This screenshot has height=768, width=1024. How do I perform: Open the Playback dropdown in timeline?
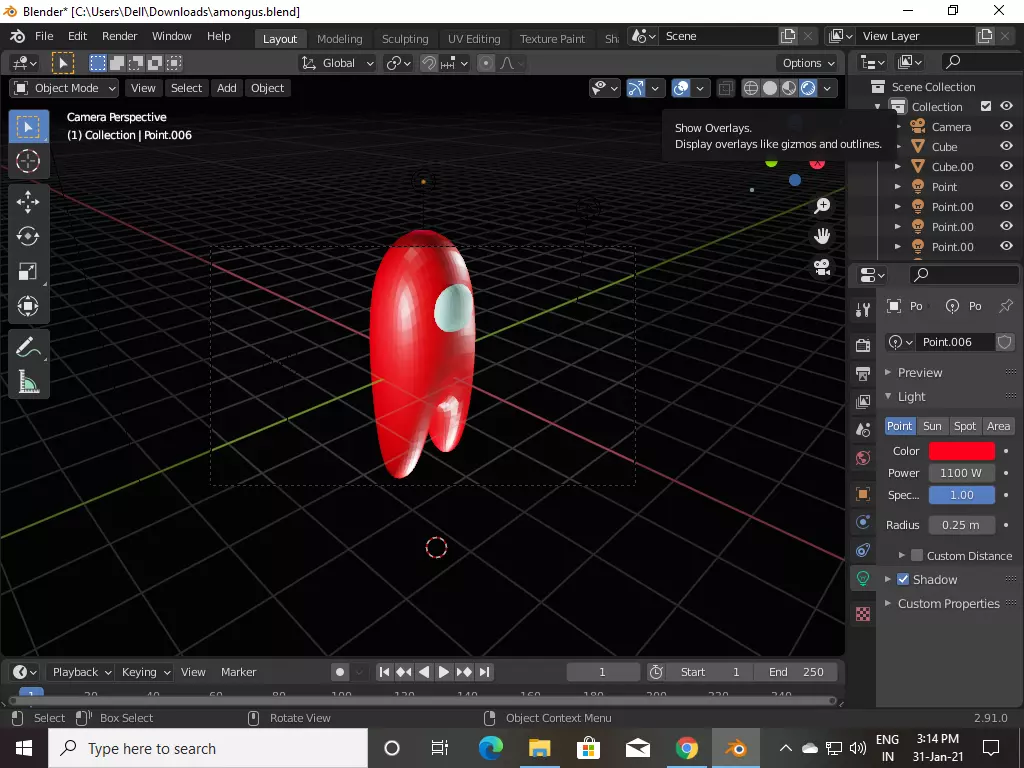click(81, 672)
